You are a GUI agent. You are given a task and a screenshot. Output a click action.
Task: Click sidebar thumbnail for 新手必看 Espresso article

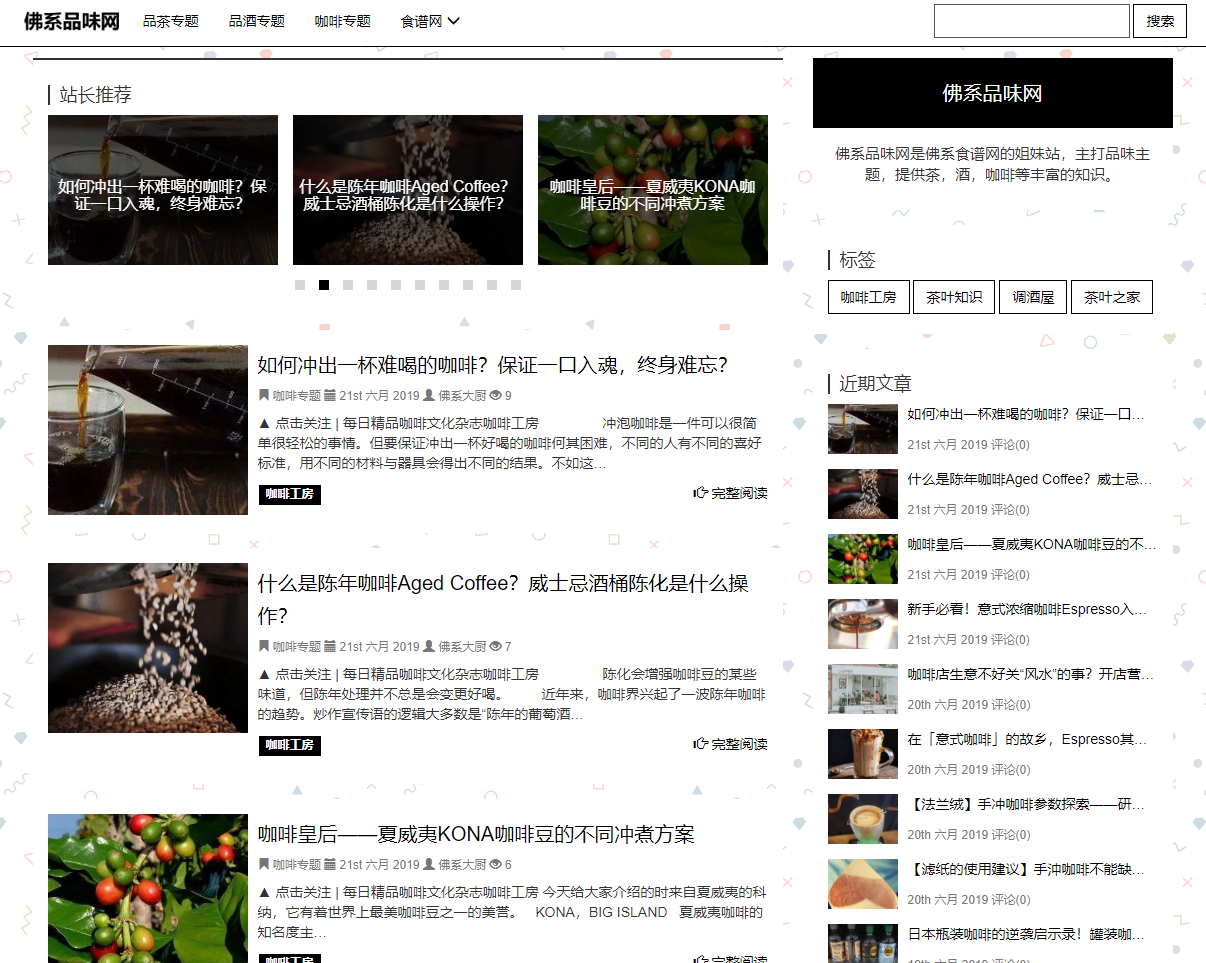(863, 624)
